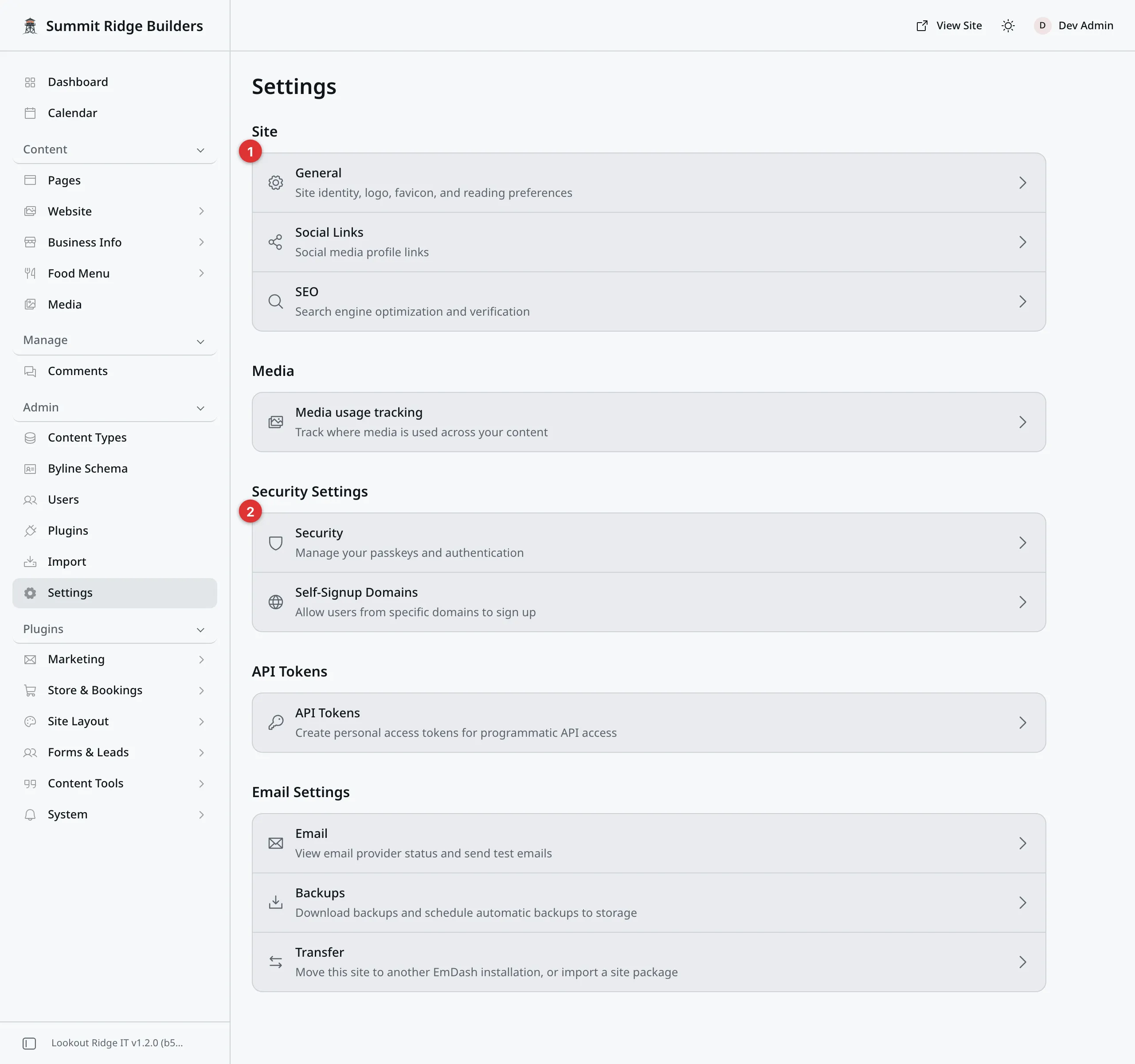Open the Dashboard menu item
Image resolution: width=1135 pixels, height=1064 pixels.
click(x=115, y=82)
